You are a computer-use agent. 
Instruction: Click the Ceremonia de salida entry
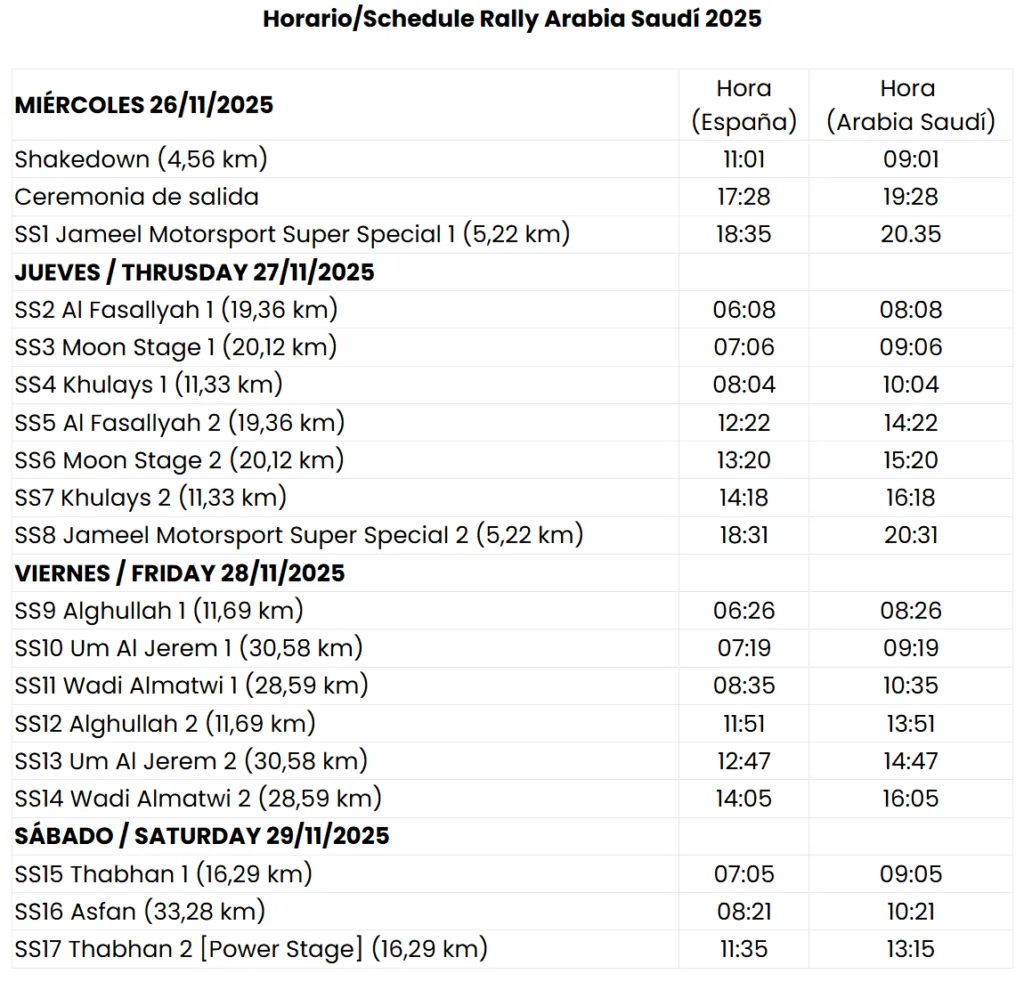click(x=137, y=197)
